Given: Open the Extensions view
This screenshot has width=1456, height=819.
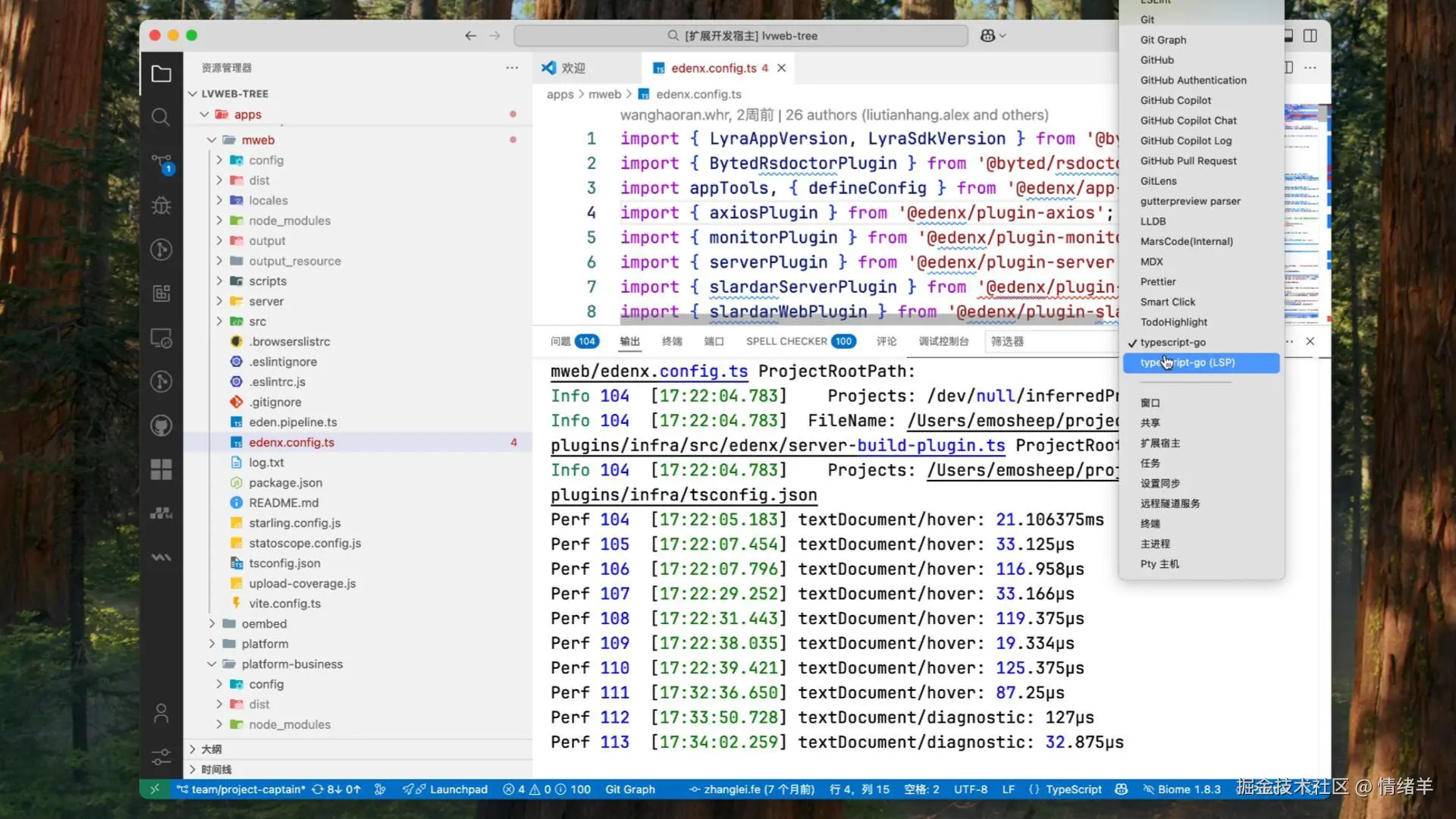Looking at the screenshot, I should (162, 469).
